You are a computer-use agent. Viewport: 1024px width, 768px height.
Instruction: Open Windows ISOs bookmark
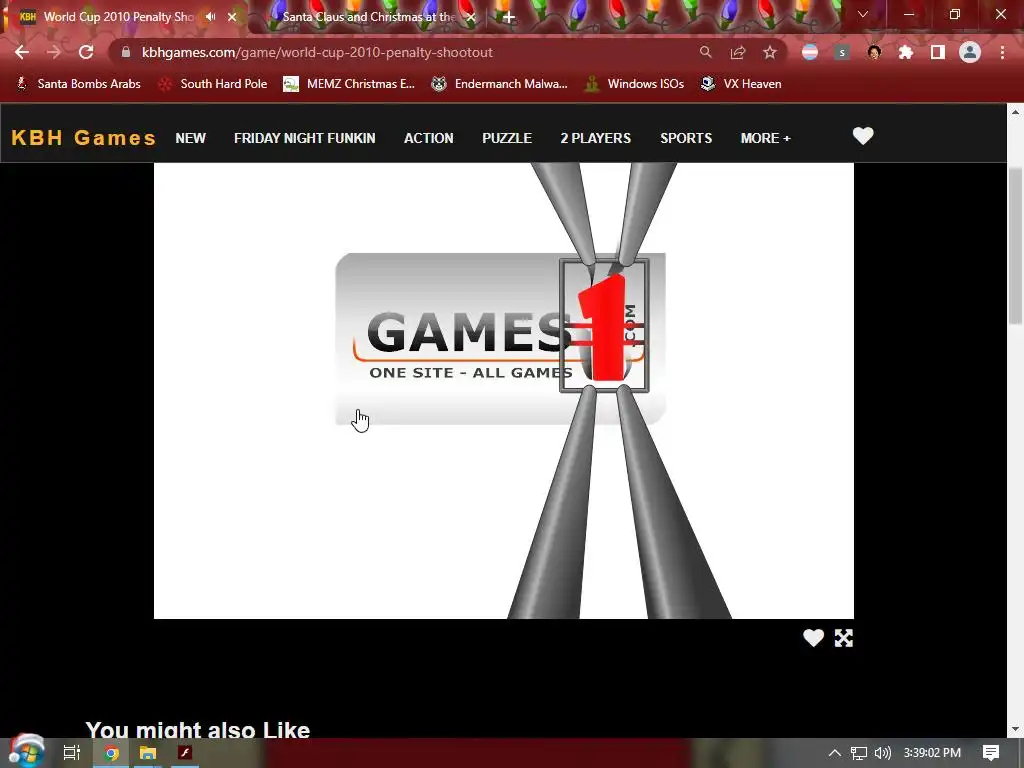pos(634,84)
